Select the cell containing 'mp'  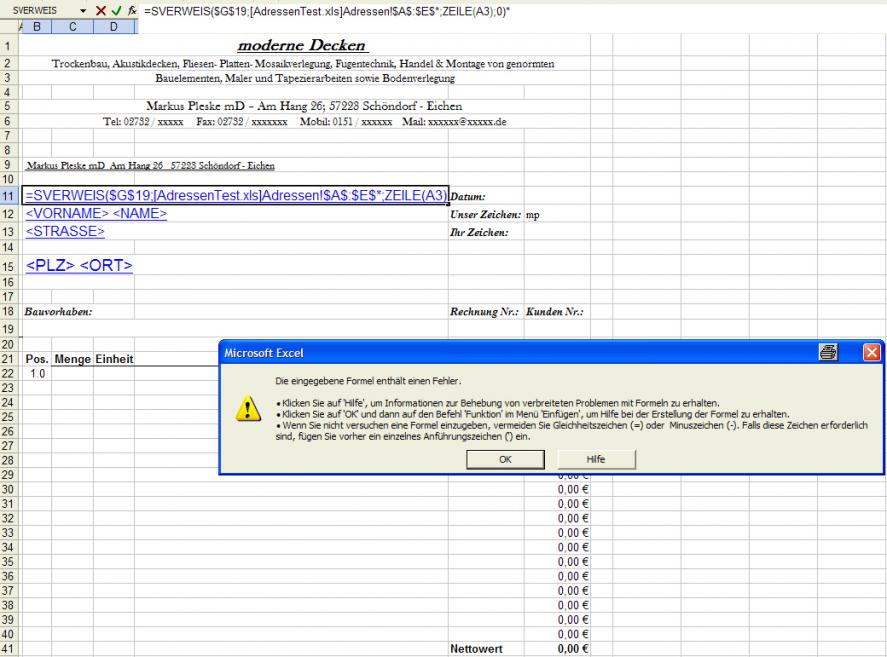click(x=532, y=215)
